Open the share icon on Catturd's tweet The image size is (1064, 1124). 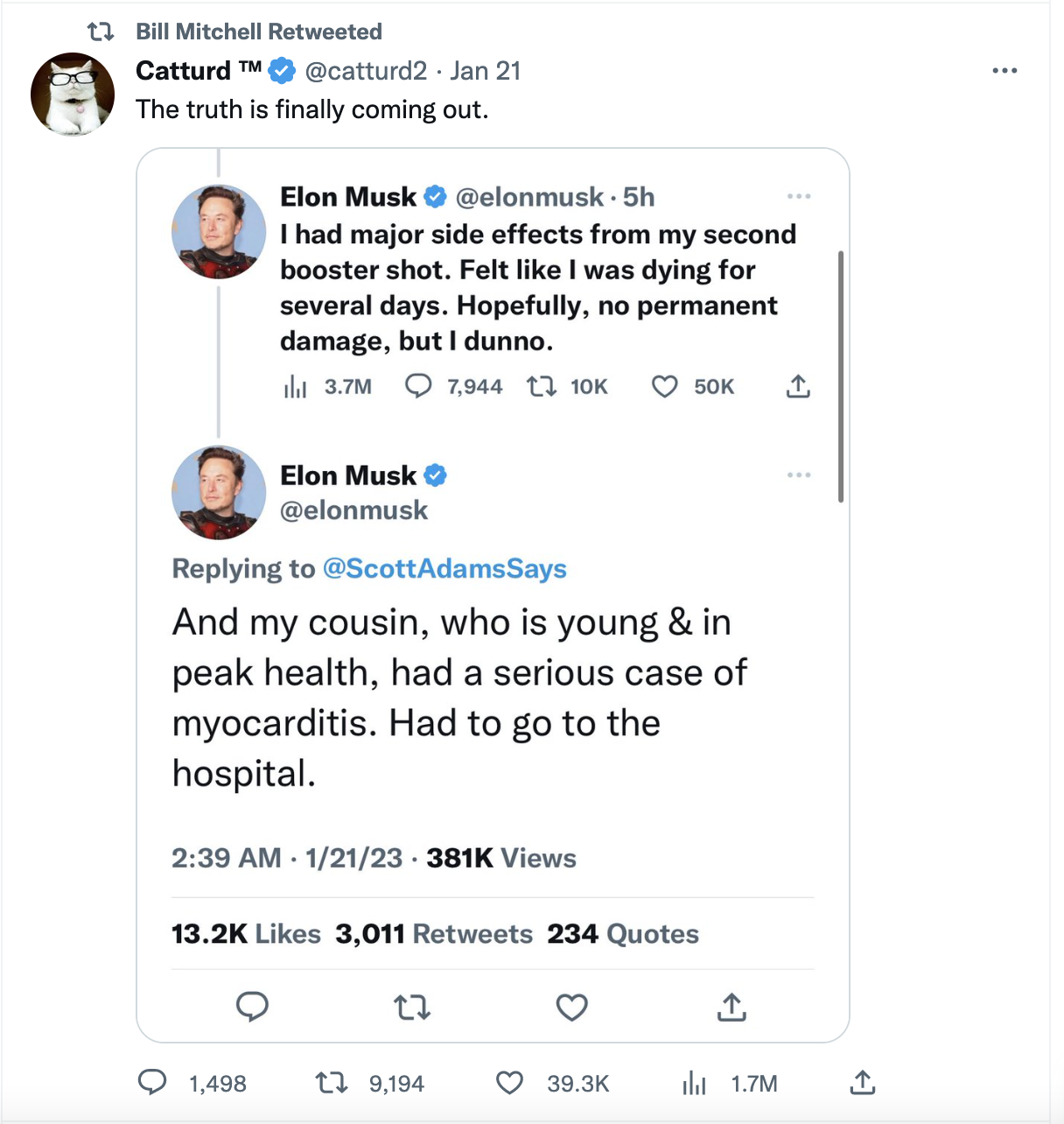pos(862,1083)
